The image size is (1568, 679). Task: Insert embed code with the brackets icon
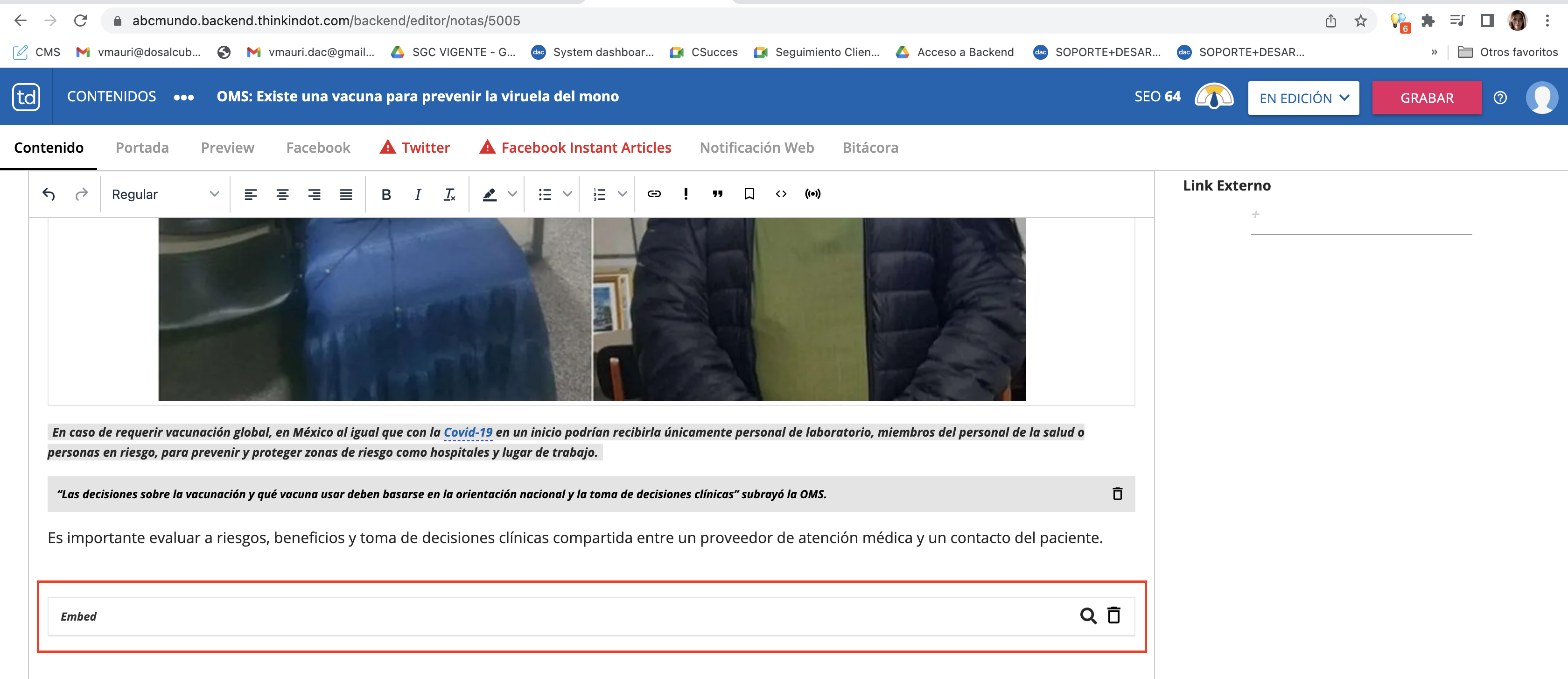coord(781,194)
